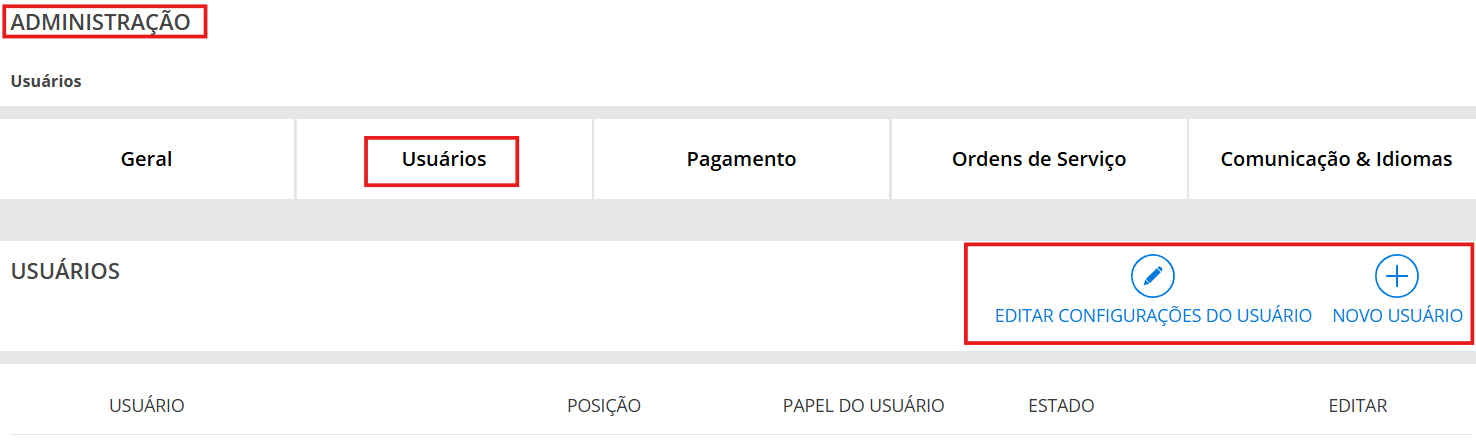Click the plus icon for new user
The width and height of the screenshot is (1476, 443).
tap(1397, 276)
